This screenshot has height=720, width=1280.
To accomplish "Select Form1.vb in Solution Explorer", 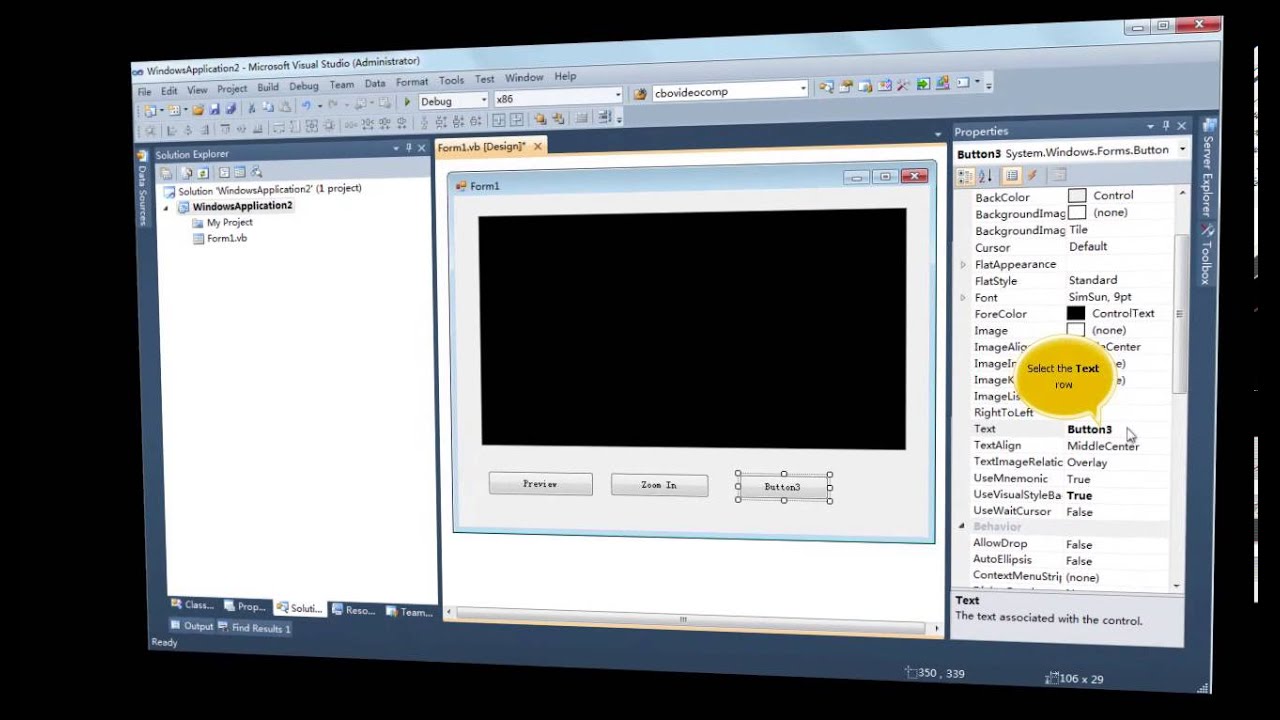I will click(226, 239).
